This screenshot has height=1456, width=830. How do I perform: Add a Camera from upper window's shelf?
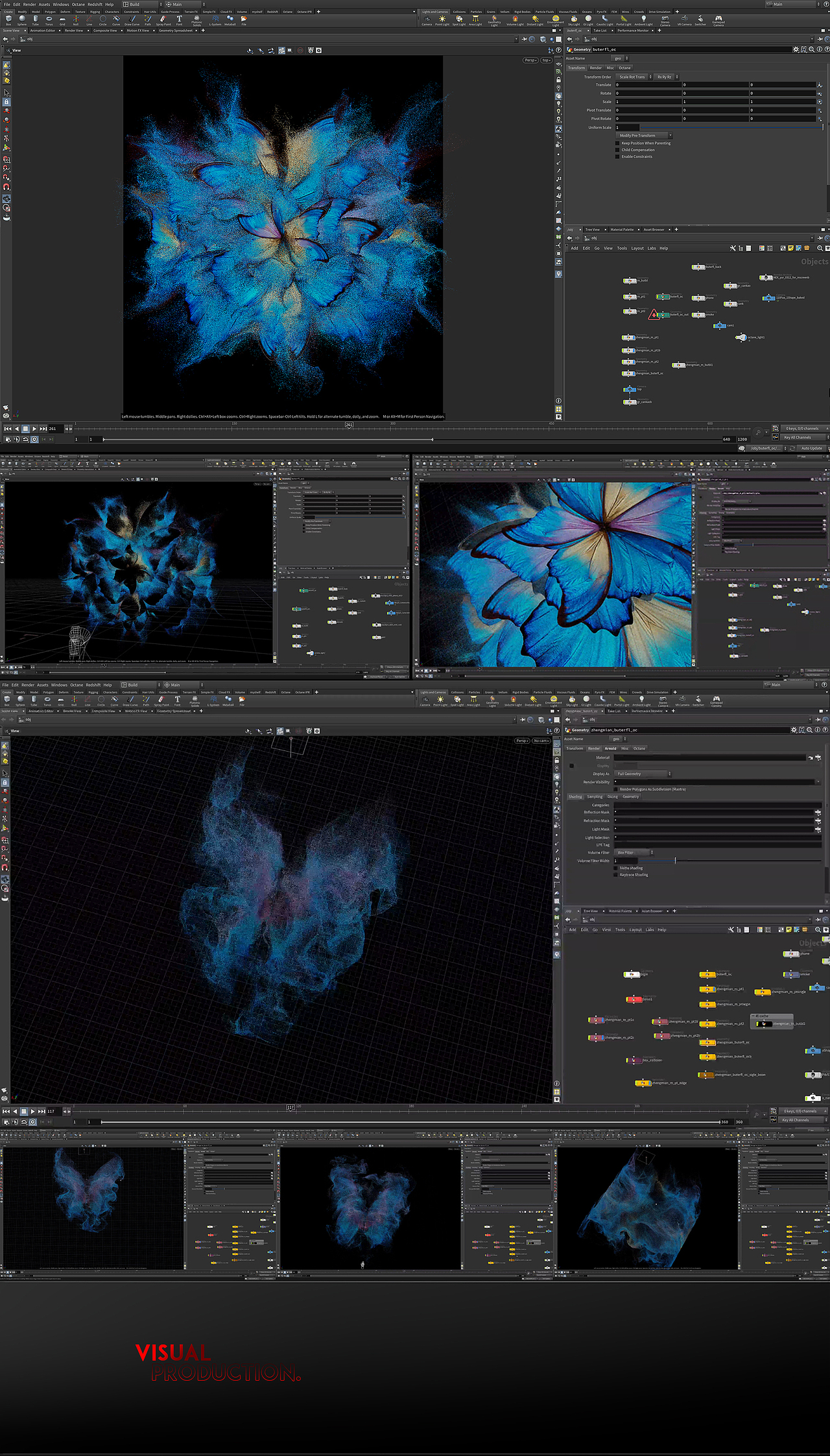[427, 21]
